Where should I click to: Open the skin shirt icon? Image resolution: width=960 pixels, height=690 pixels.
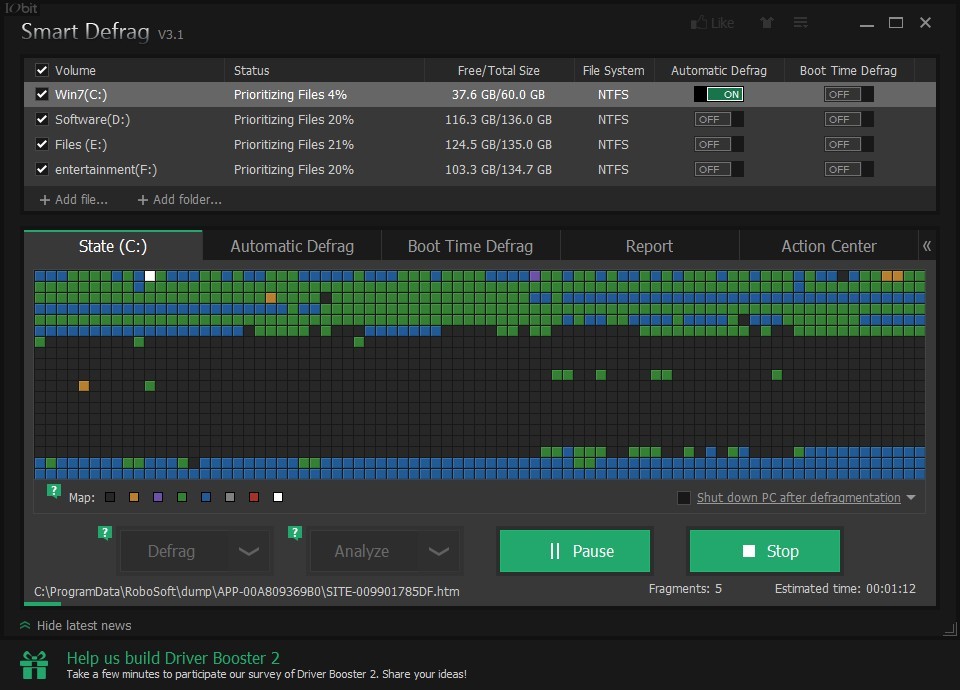767,23
